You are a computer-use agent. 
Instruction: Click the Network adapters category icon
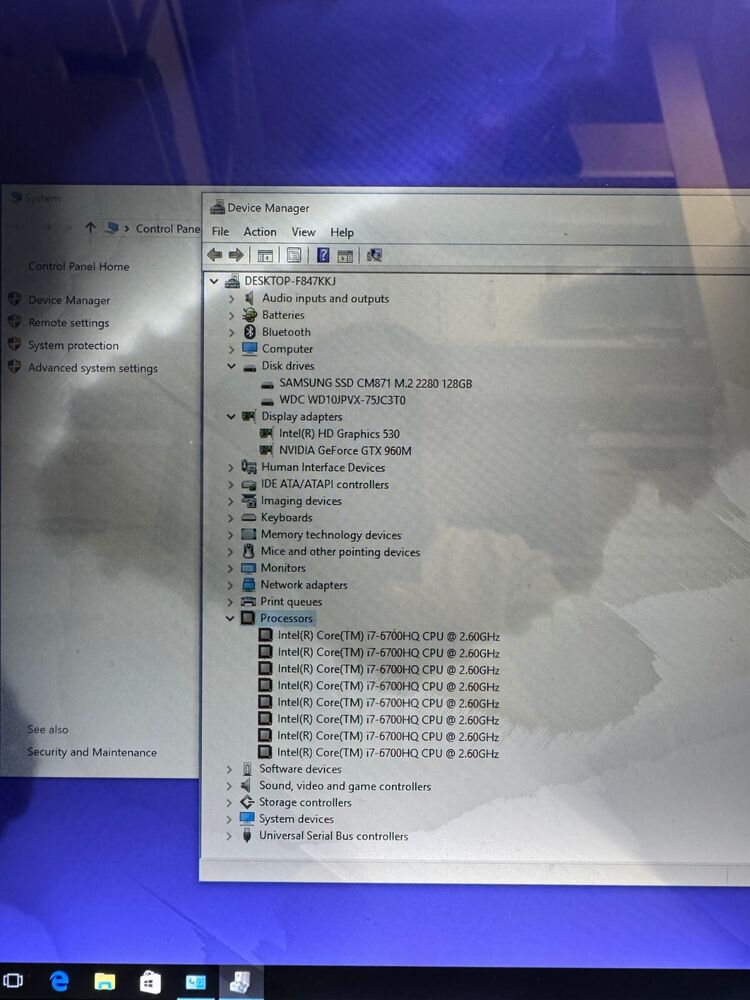point(249,584)
